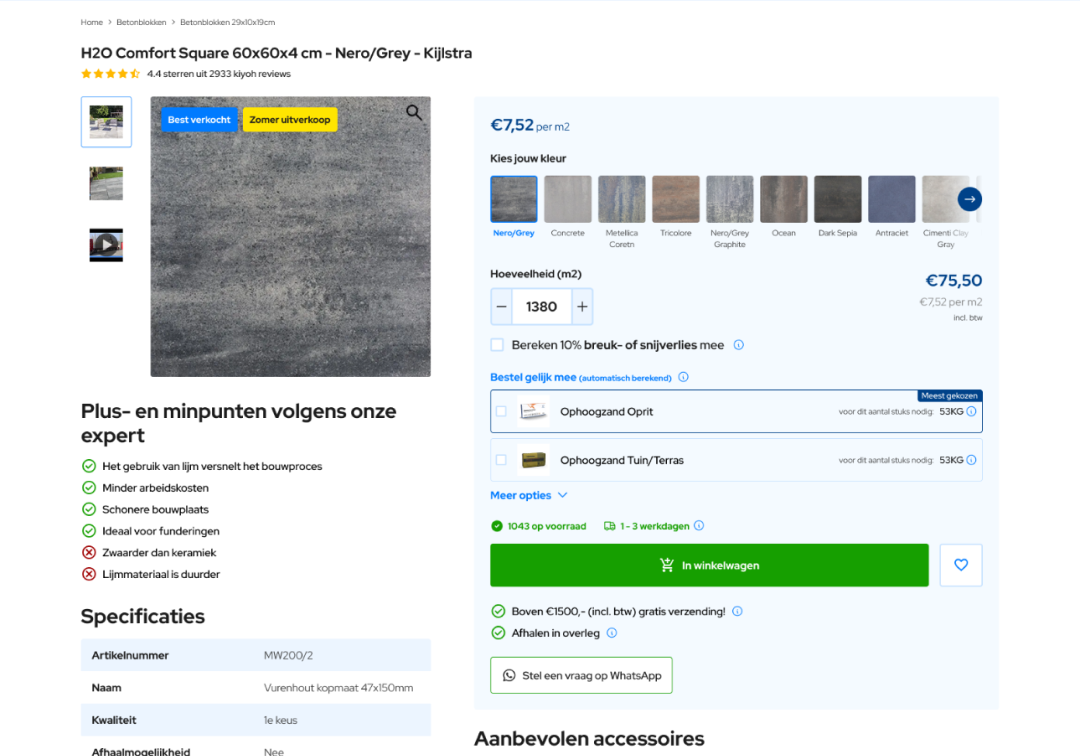Click the star rating icons
Viewport: 1080px width, 756px height.
click(110, 74)
